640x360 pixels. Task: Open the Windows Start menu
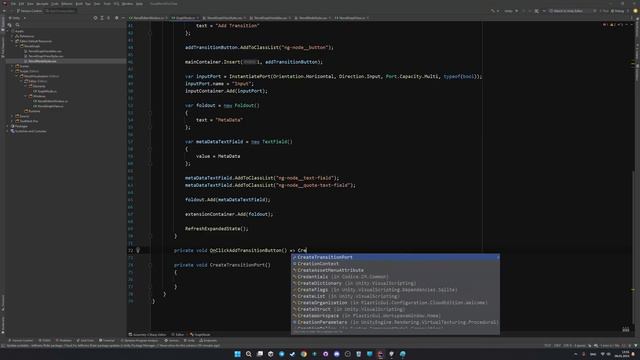tap(238, 354)
